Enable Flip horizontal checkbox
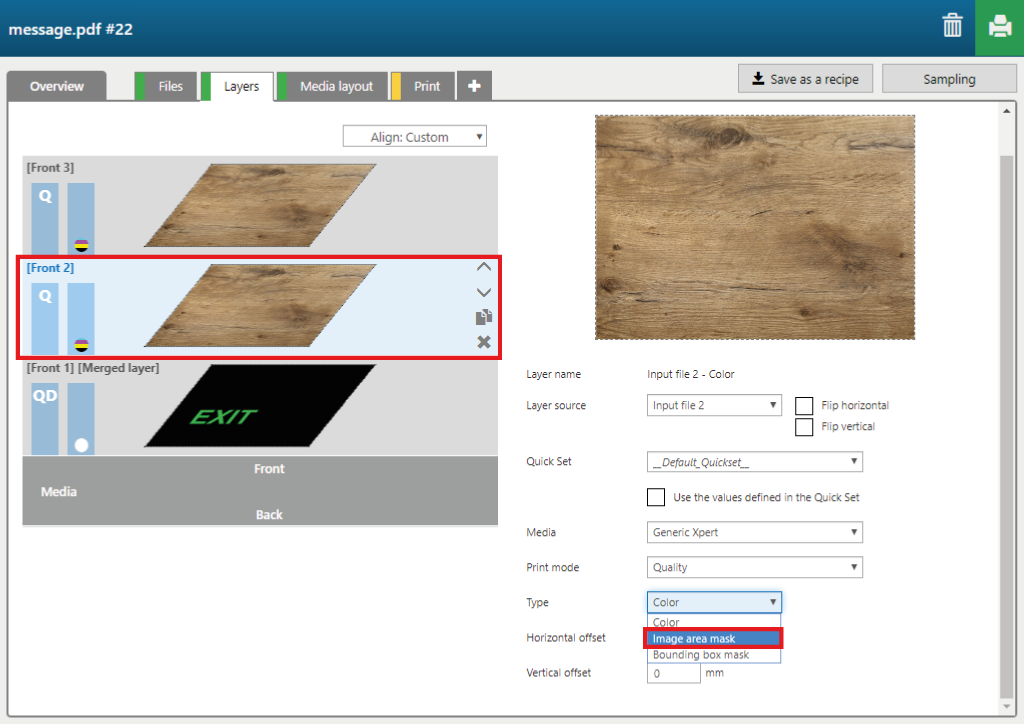This screenshot has width=1024, height=724. pos(804,406)
